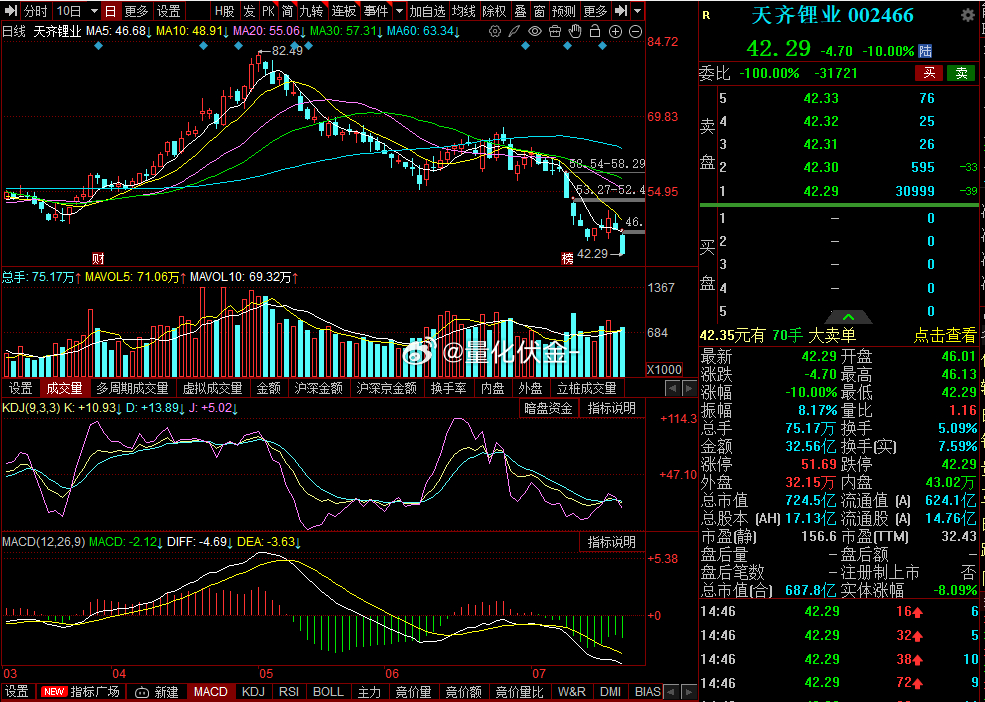This screenshot has height=702, width=985.
Task: Open the gear settings icon beside stock title
Action: pos(968,16)
